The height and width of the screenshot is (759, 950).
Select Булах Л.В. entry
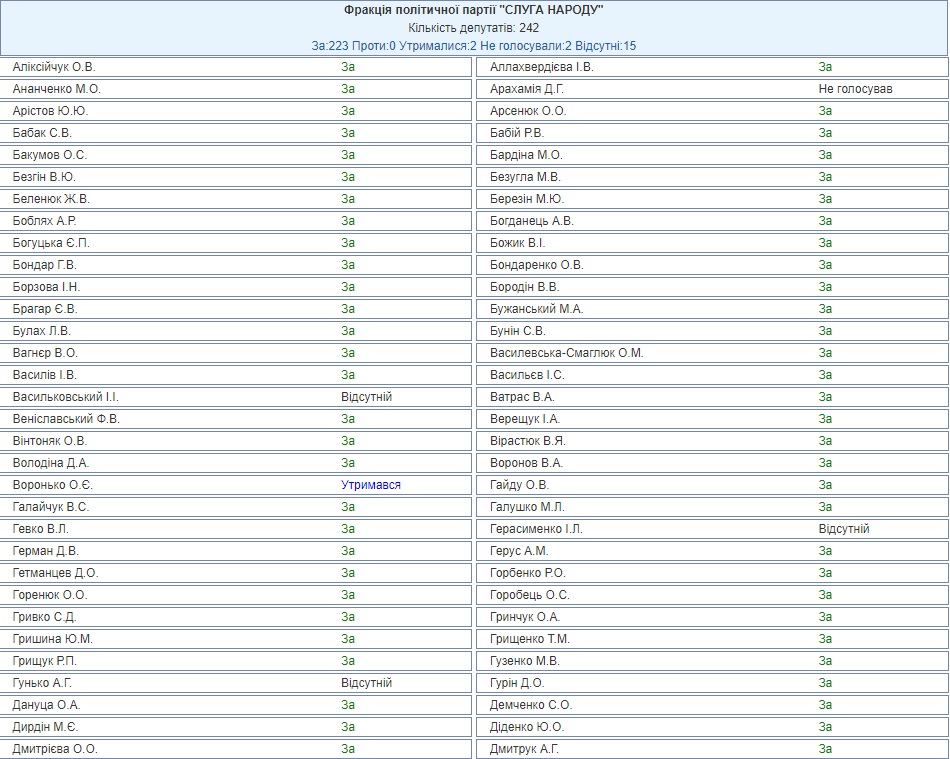[42, 331]
